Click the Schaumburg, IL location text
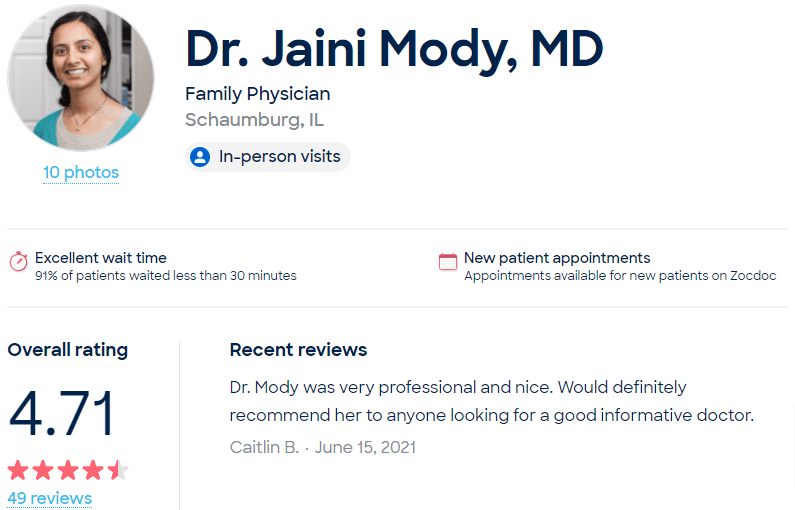795x510 pixels. [255, 120]
